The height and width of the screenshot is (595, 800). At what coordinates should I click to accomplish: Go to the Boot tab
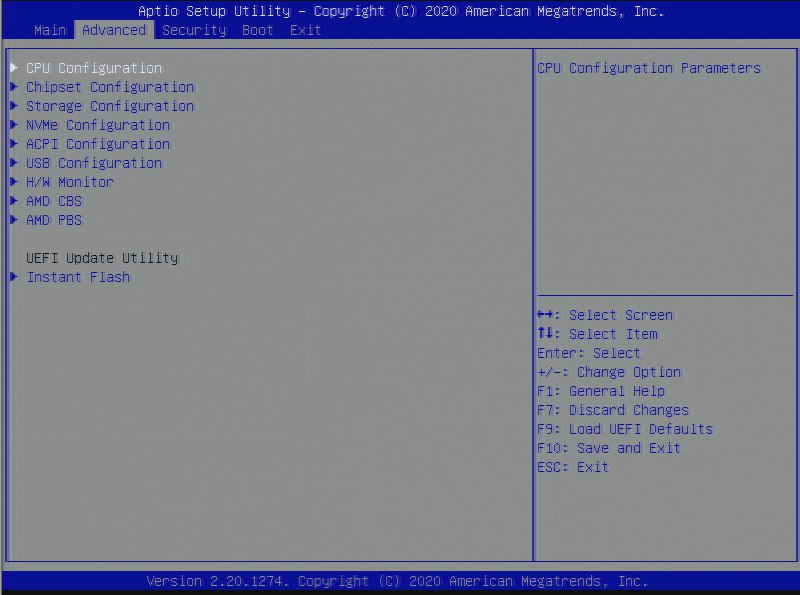[x=258, y=30]
